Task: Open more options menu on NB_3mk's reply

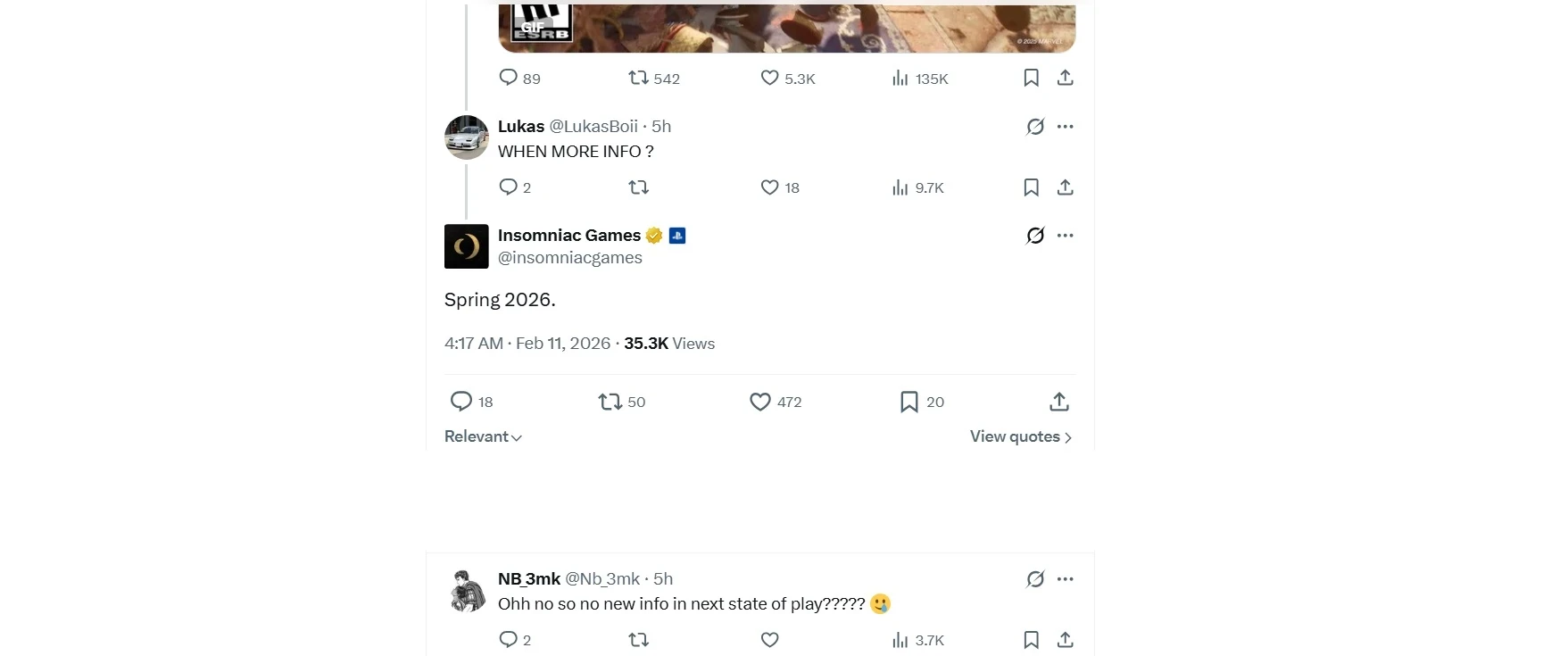Action: tap(1065, 579)
